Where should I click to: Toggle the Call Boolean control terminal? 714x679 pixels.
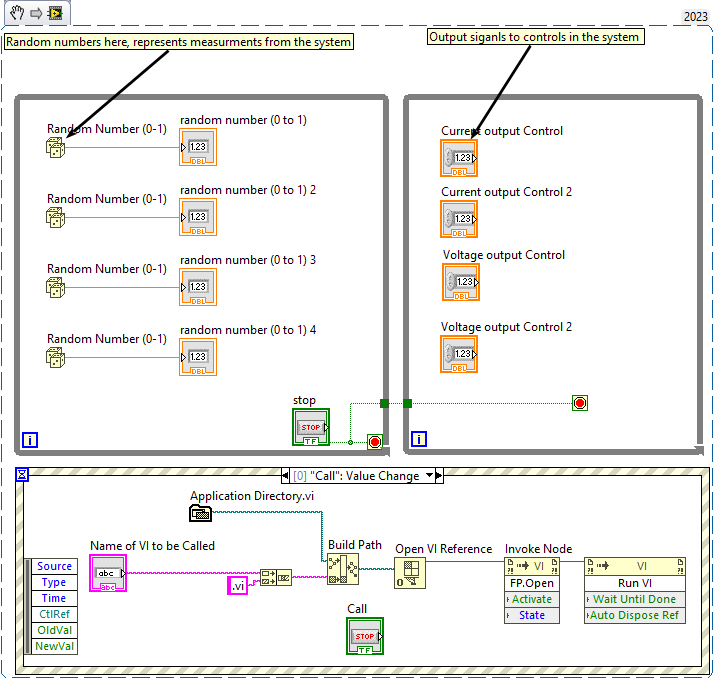(364, 636)
